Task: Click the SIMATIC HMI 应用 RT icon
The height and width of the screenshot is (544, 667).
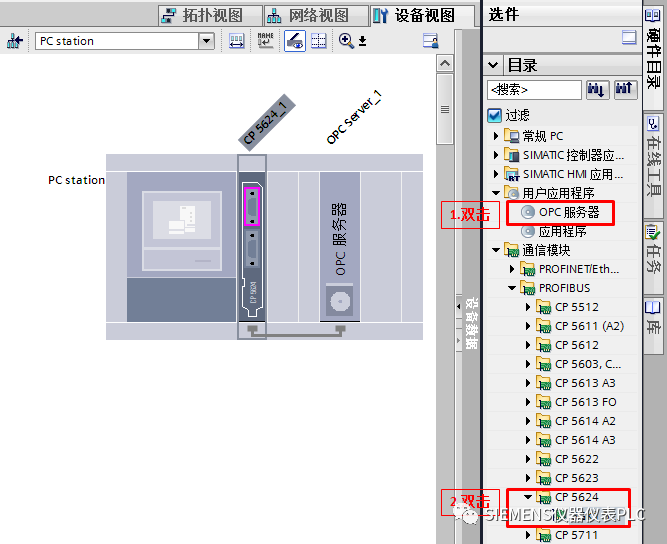Action: click(512, 174)
